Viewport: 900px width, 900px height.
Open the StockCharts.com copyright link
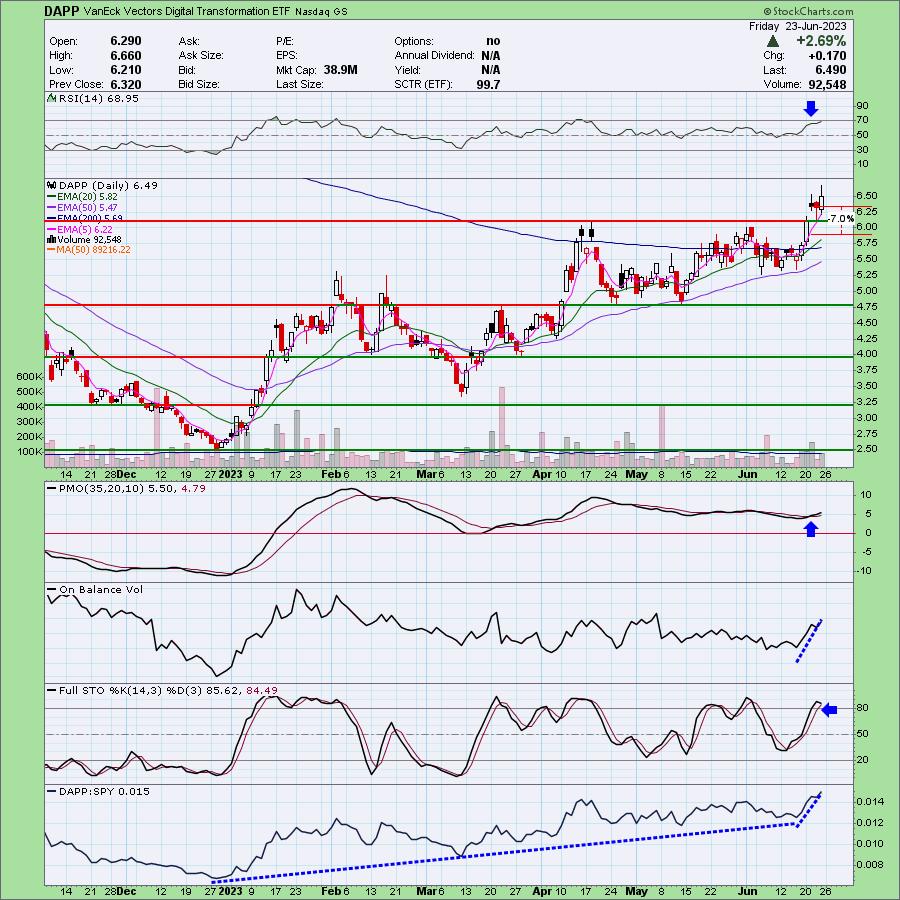(808, 11)
